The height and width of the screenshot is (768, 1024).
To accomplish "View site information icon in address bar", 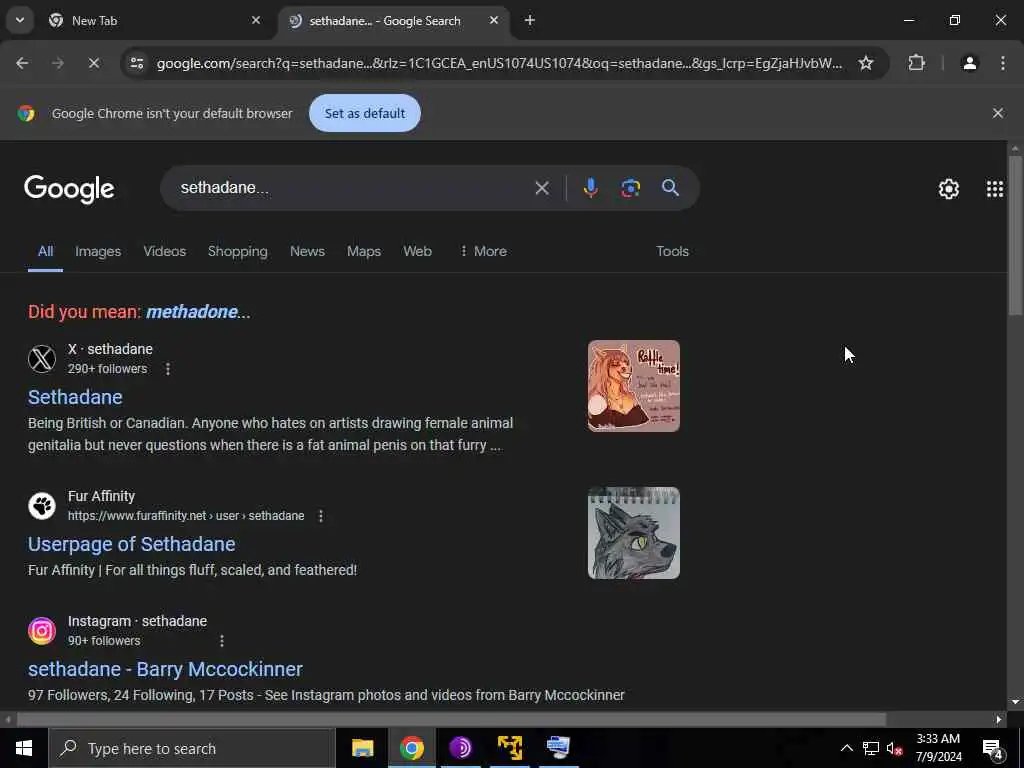I will click(x=137, y=63).
